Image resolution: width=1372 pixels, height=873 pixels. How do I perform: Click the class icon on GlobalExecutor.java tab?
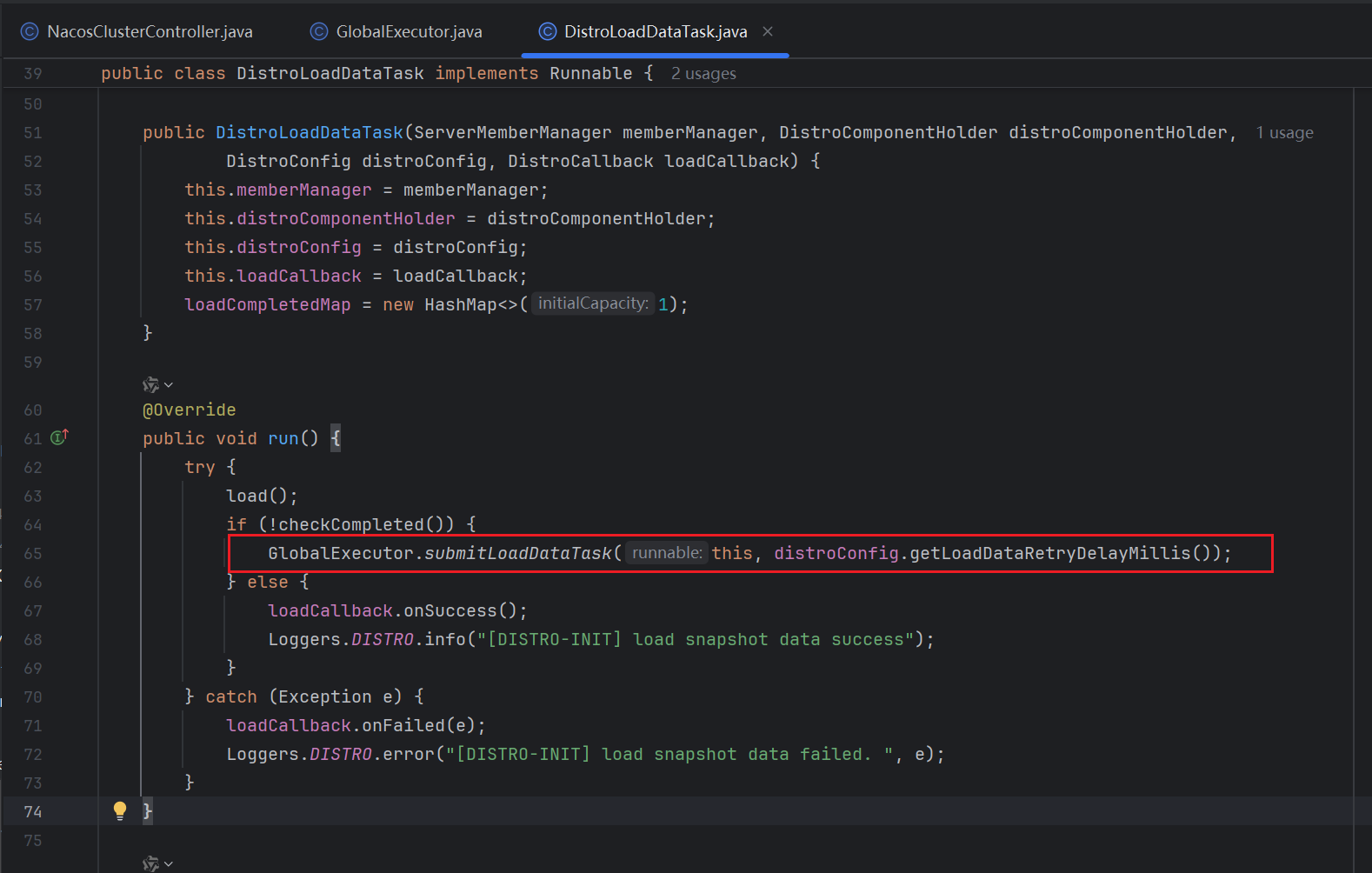tap(319, 31)
